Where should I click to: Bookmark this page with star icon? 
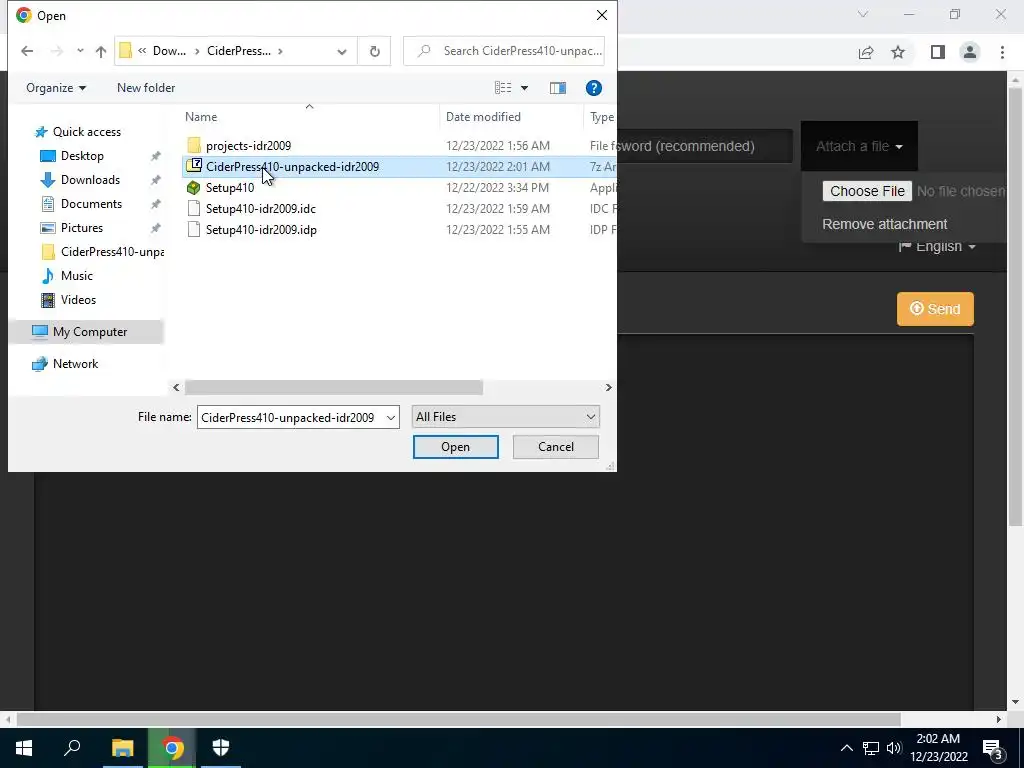898,53
